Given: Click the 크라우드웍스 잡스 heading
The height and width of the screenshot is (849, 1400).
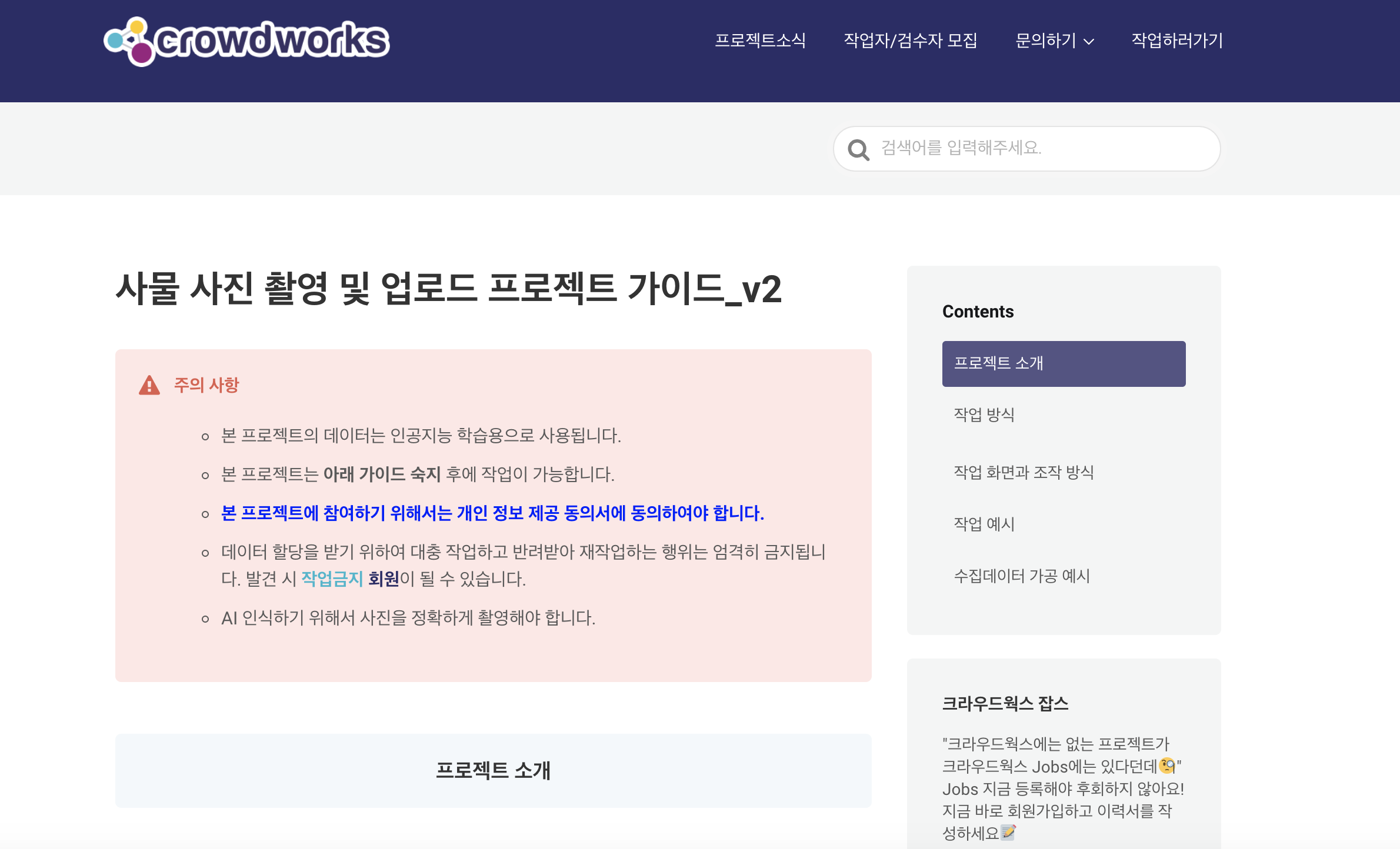Looking at the screenshot, I should point(1005,703).
